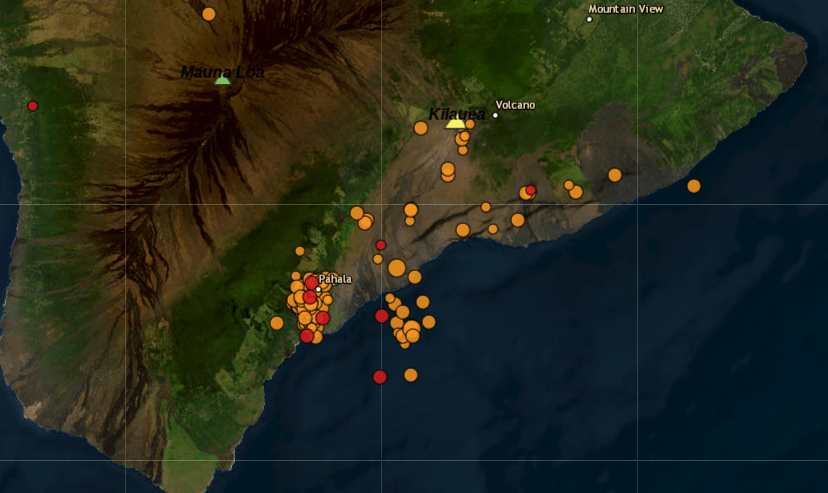Click the yellow Kilauea volcano triangle
Screen dimensions: 828x493
tap(455, 124)
